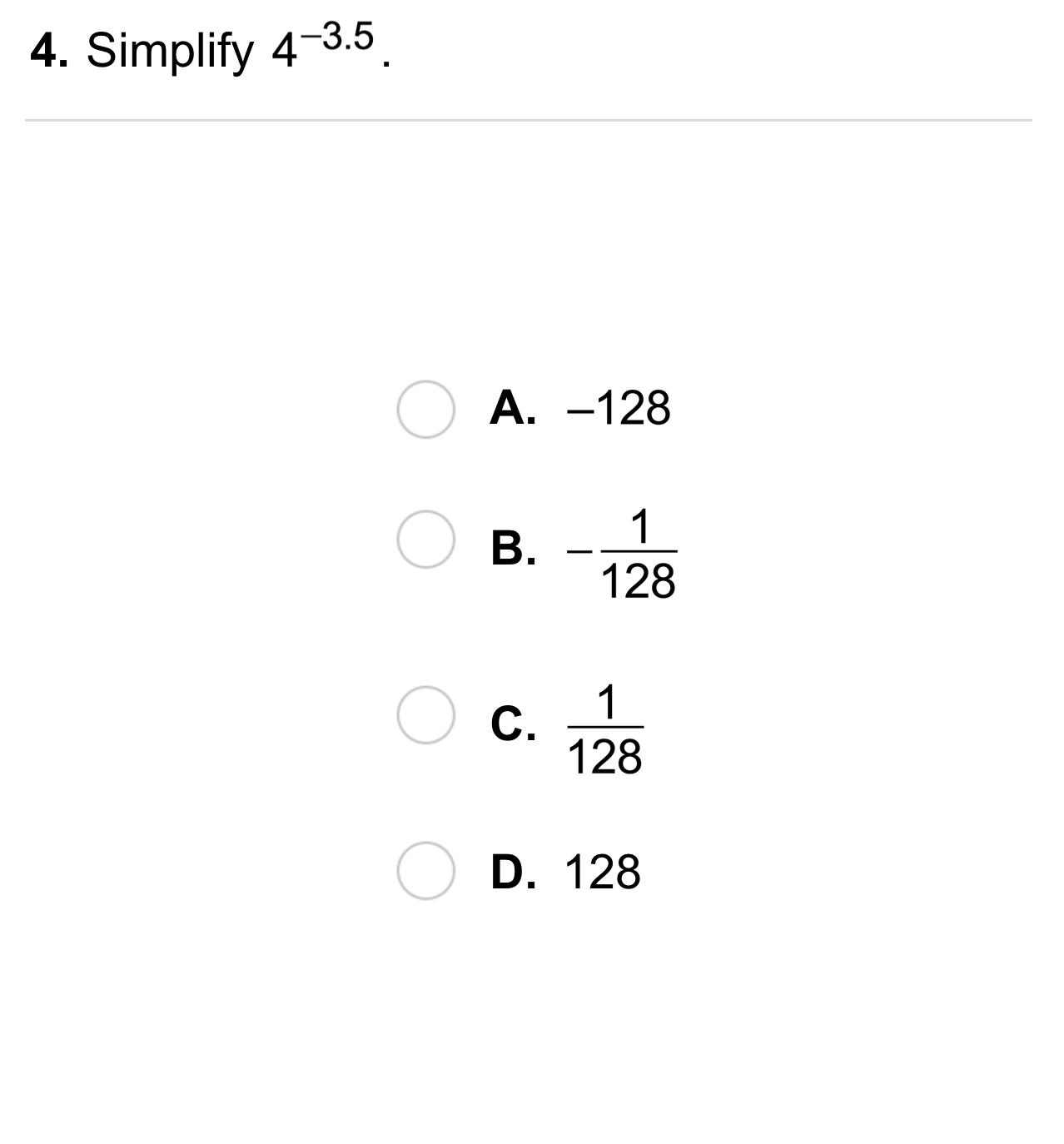Click the answer text –128
1064x1144 pixels.
pos(618,409)
